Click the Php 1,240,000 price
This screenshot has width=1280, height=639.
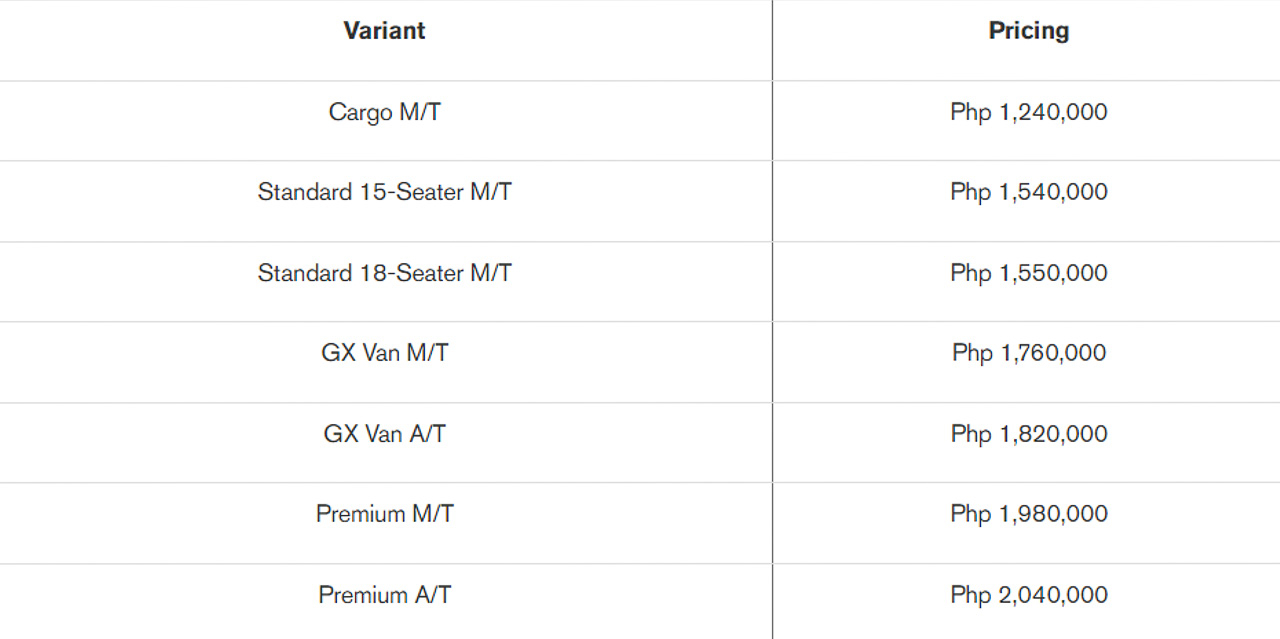[1028, 112]
